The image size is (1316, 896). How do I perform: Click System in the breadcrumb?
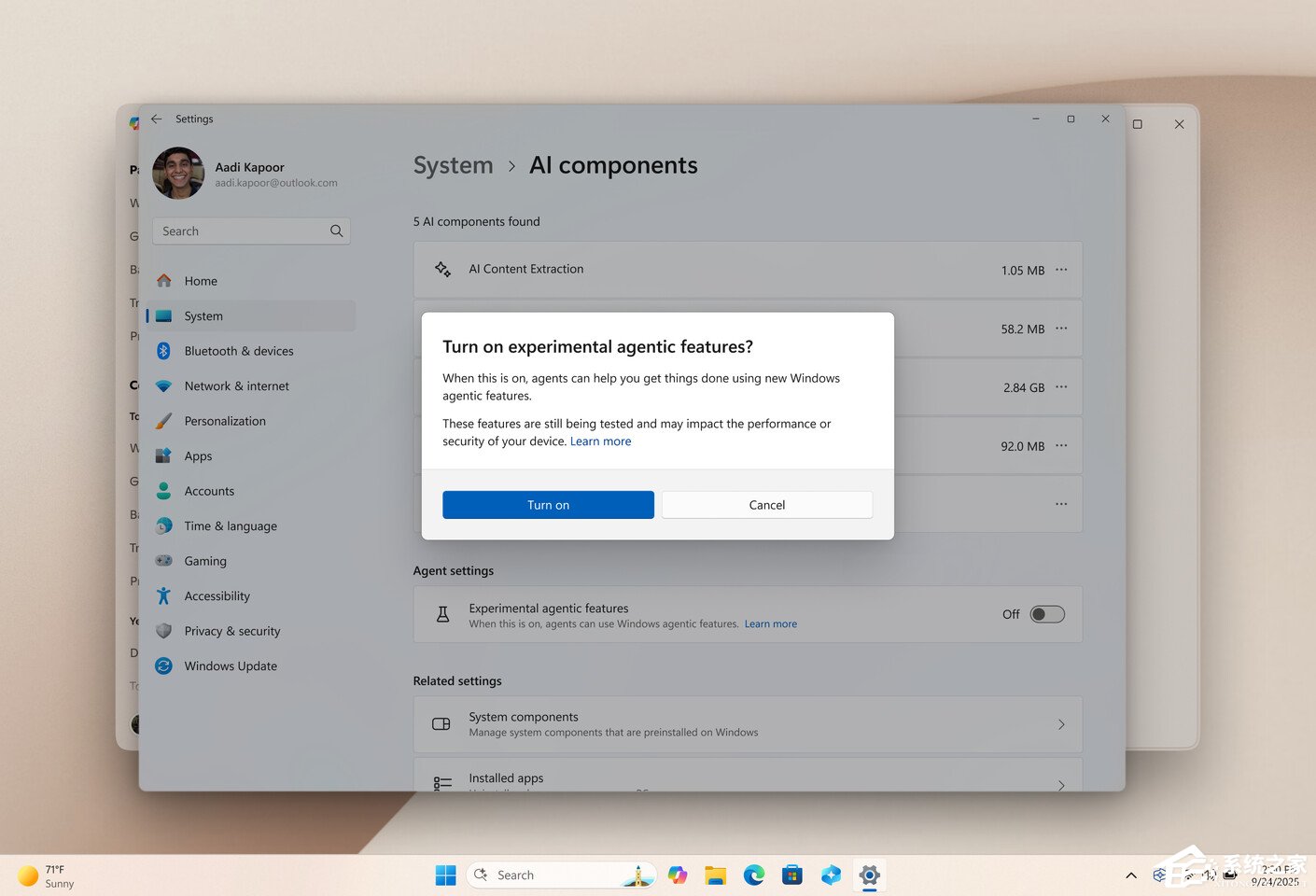[x=454, y=165]
